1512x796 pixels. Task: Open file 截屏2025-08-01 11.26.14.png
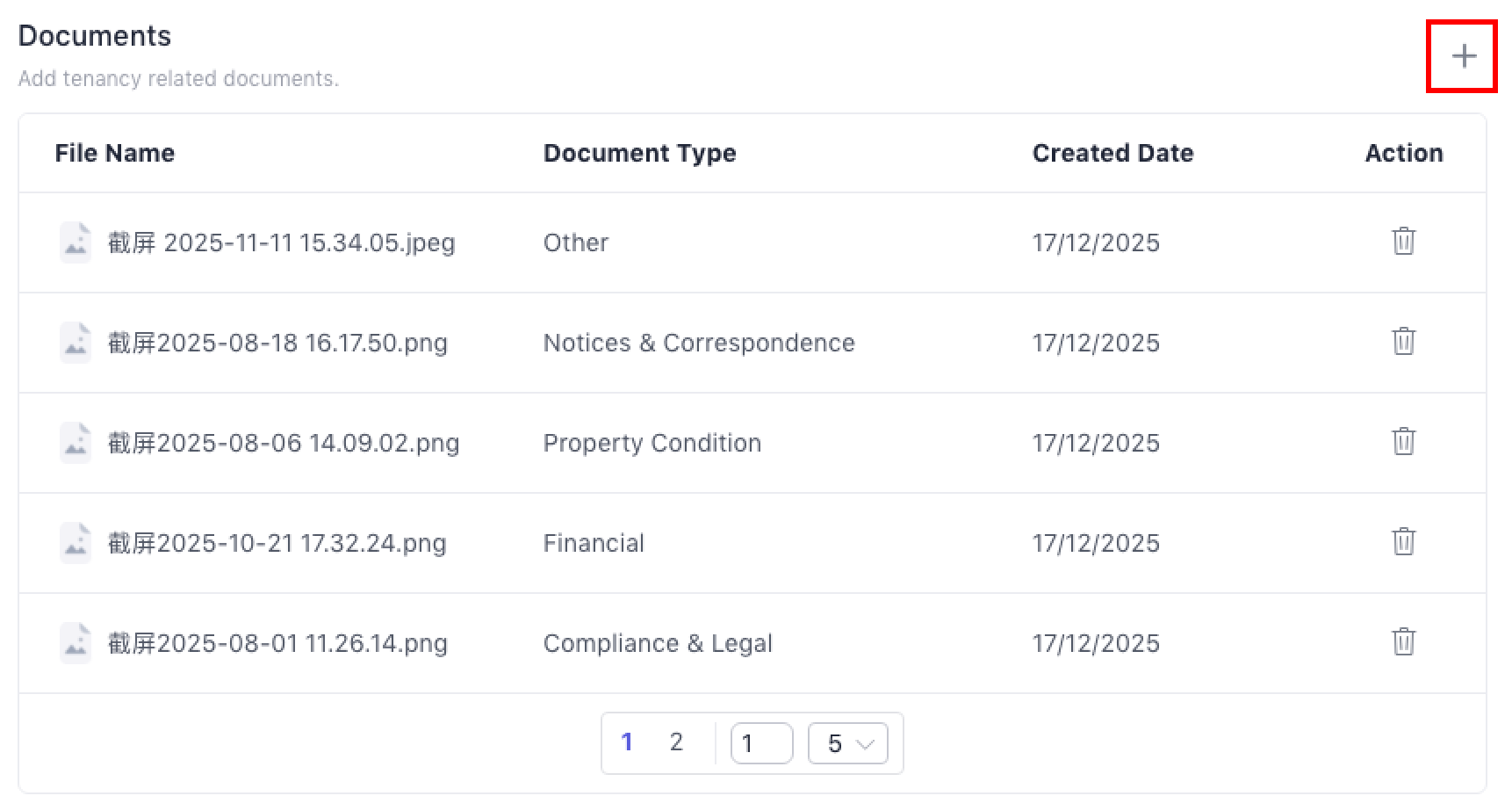[x=277, y=643]
